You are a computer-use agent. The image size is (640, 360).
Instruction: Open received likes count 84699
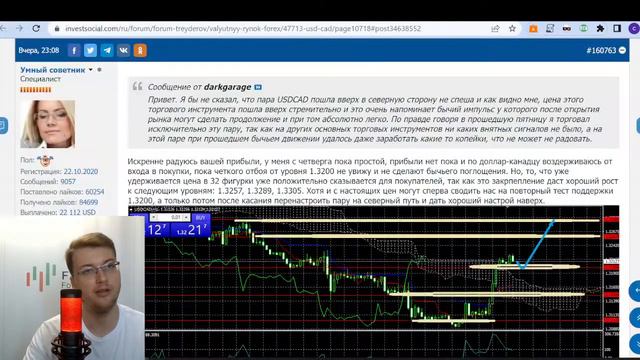tap(89, 202)
